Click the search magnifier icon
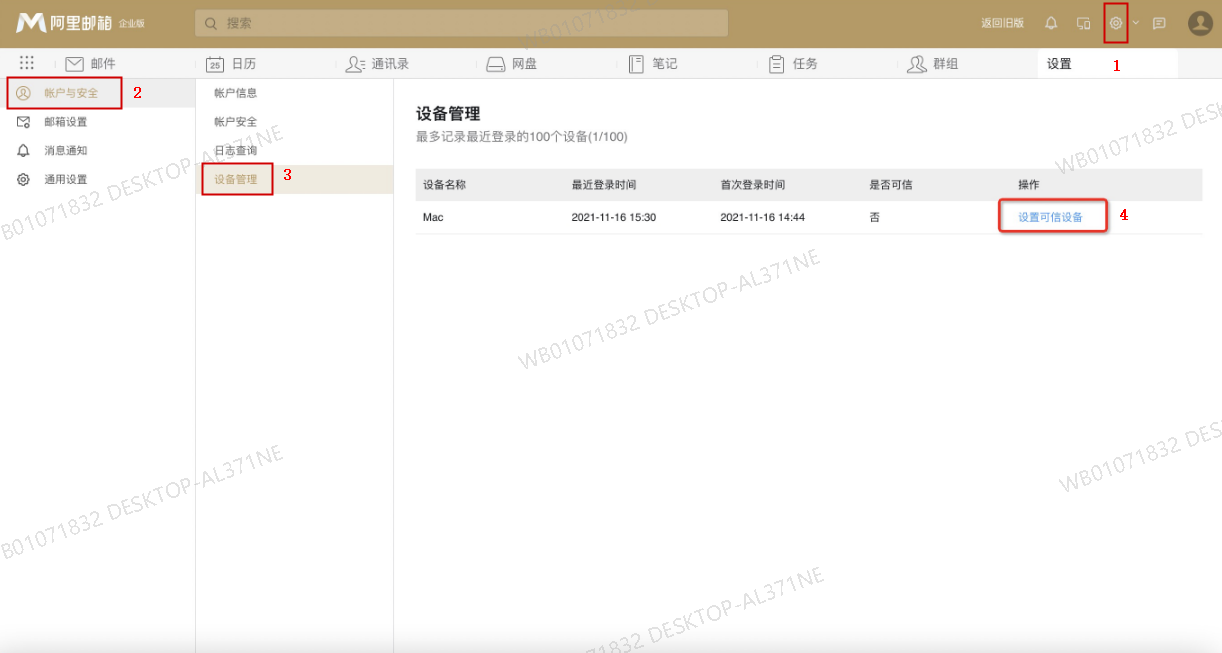 click(211, 23)
